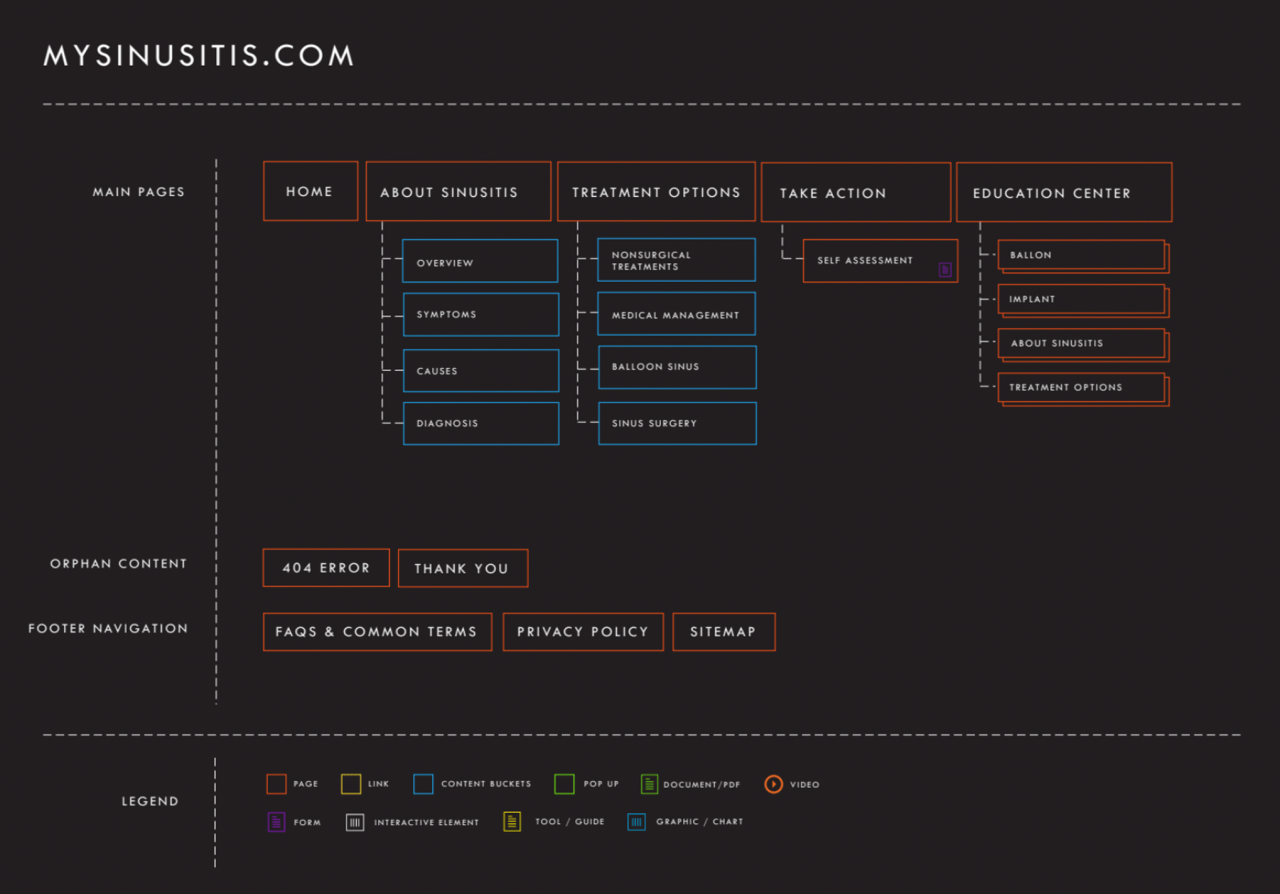Open the Balloon Sinus content bucket

676,367
